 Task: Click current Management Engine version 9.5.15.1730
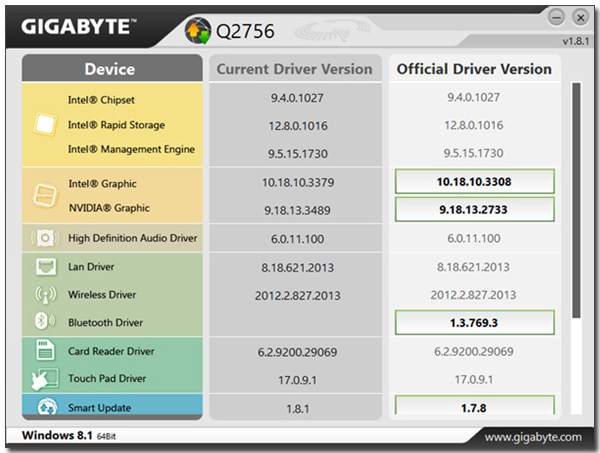298,154
